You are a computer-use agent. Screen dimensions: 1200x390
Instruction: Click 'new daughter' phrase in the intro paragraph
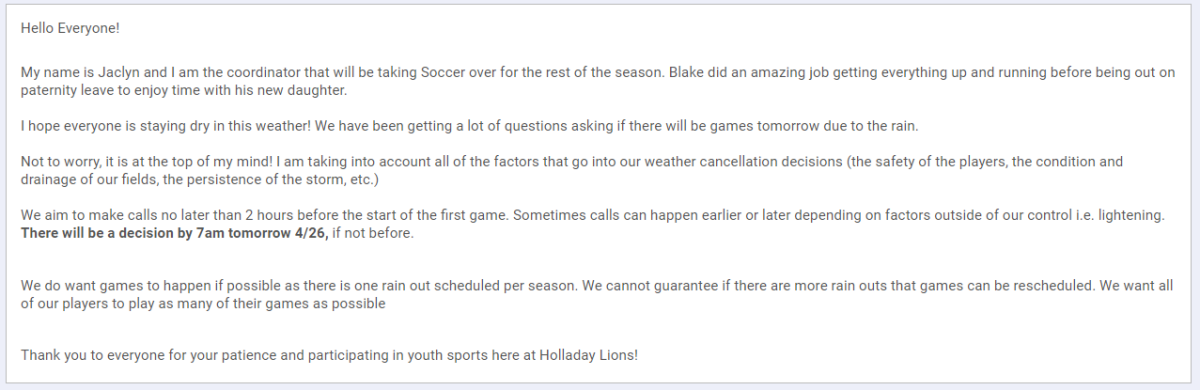click(305, 90)
